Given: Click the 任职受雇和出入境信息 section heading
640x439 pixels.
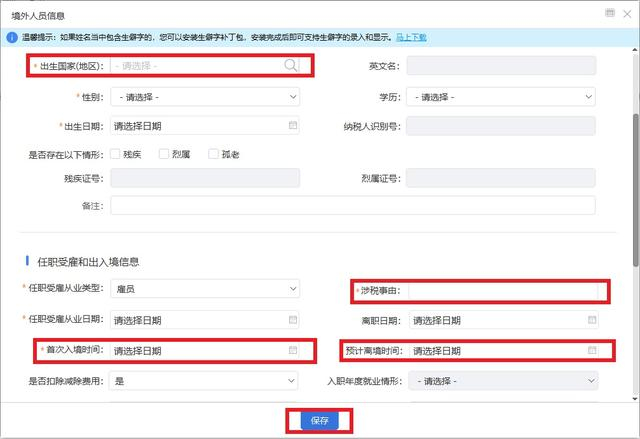Looking at the screenshot, I should [x=88, y=262].
